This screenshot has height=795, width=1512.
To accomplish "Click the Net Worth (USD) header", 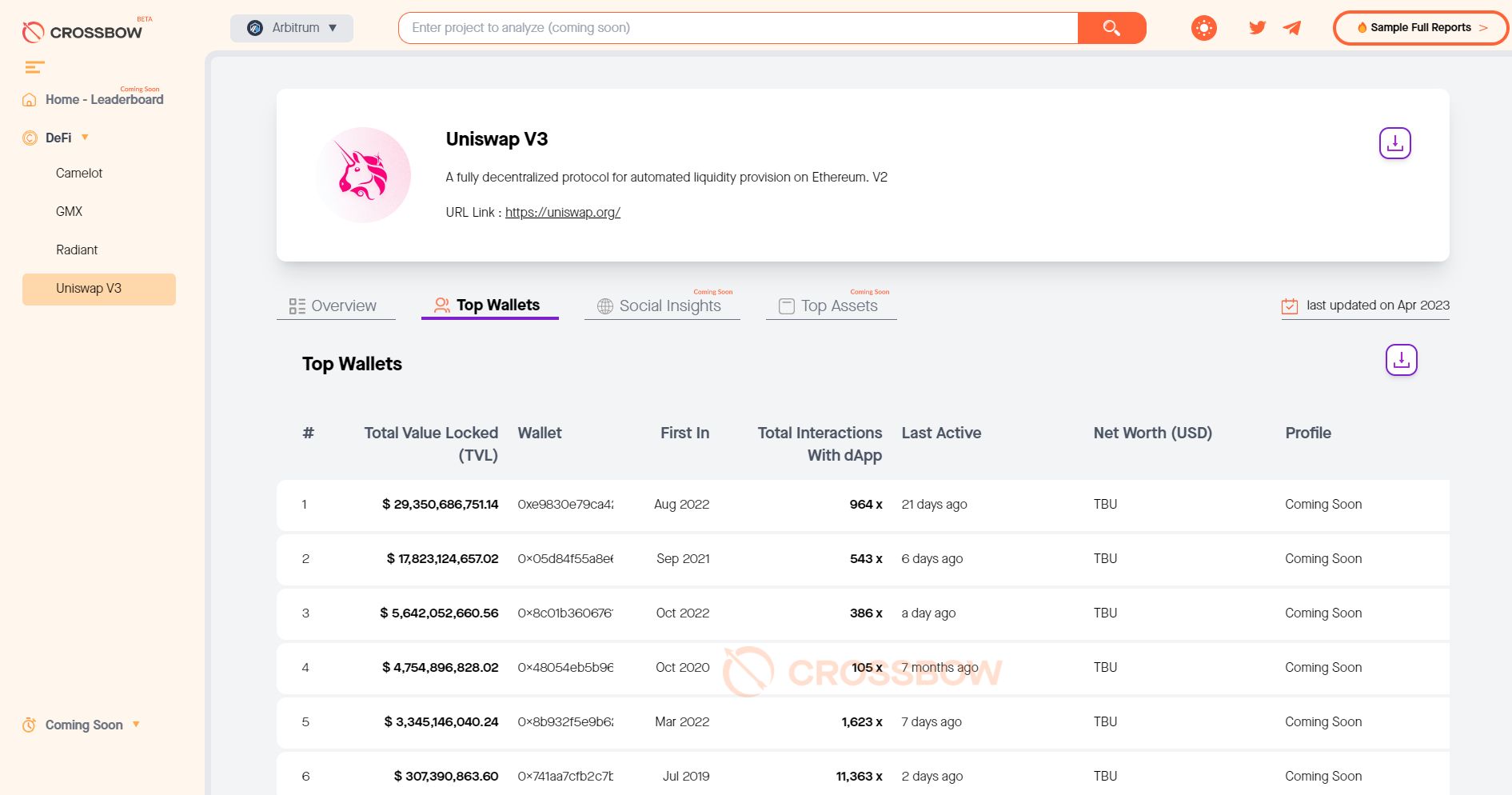I will coord(1152,433).
